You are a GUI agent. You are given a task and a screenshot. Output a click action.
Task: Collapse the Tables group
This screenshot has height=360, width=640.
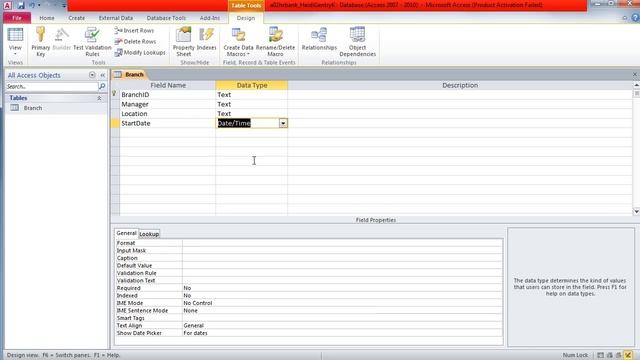pos(99,98)
